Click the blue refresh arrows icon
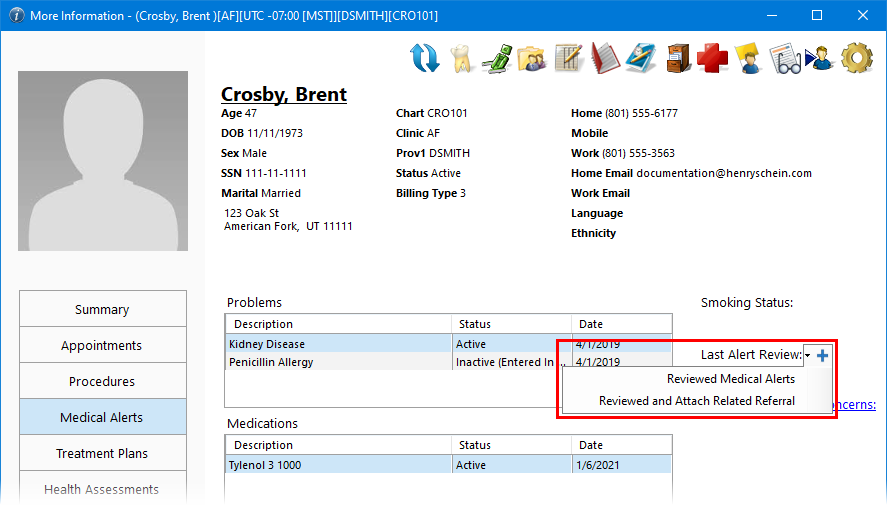This screenshot has width=887, height=505. 425,58
